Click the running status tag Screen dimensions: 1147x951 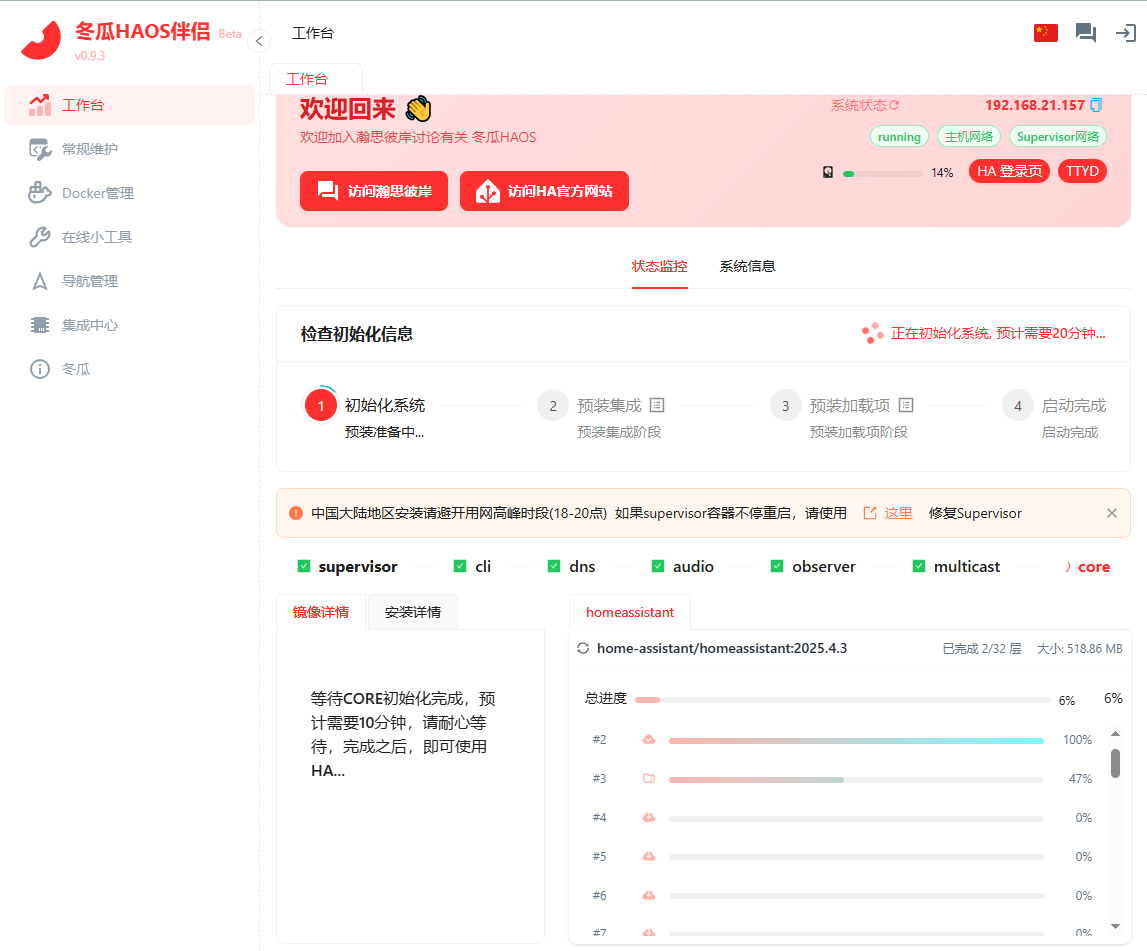[899, 137]
